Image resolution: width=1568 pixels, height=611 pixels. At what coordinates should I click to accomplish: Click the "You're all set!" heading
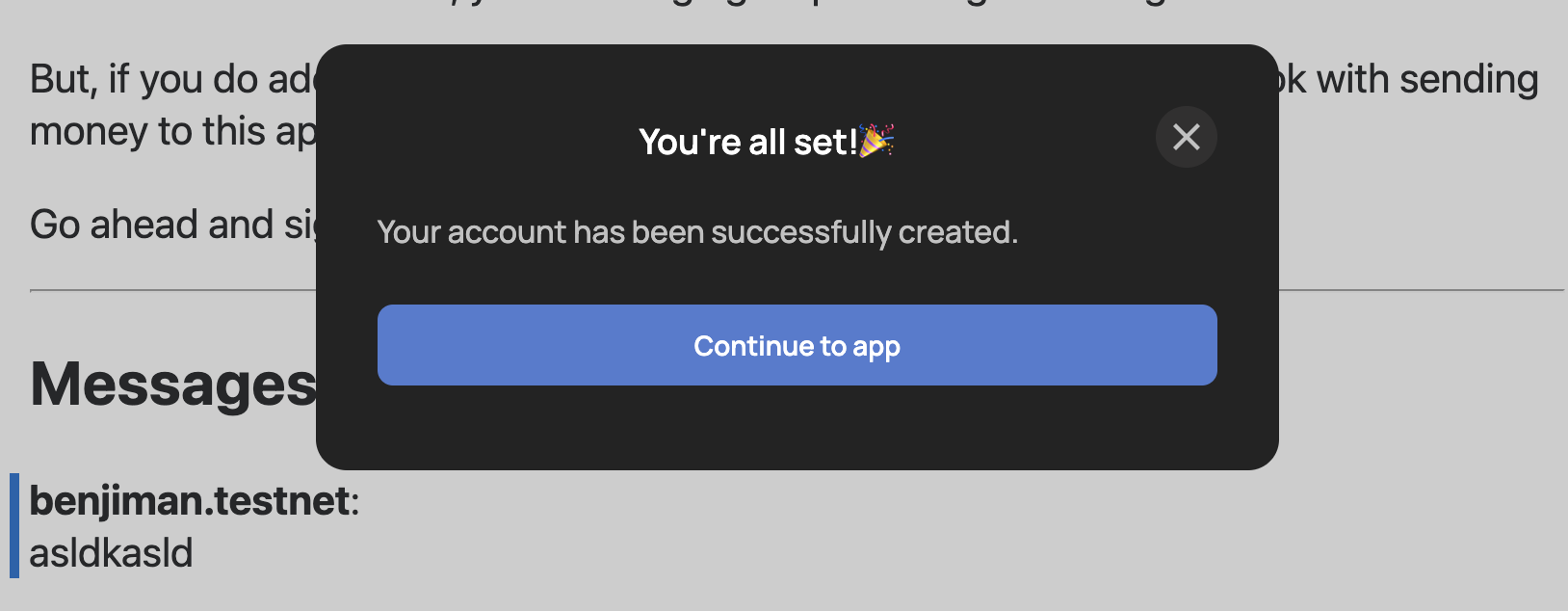[747, 143]
